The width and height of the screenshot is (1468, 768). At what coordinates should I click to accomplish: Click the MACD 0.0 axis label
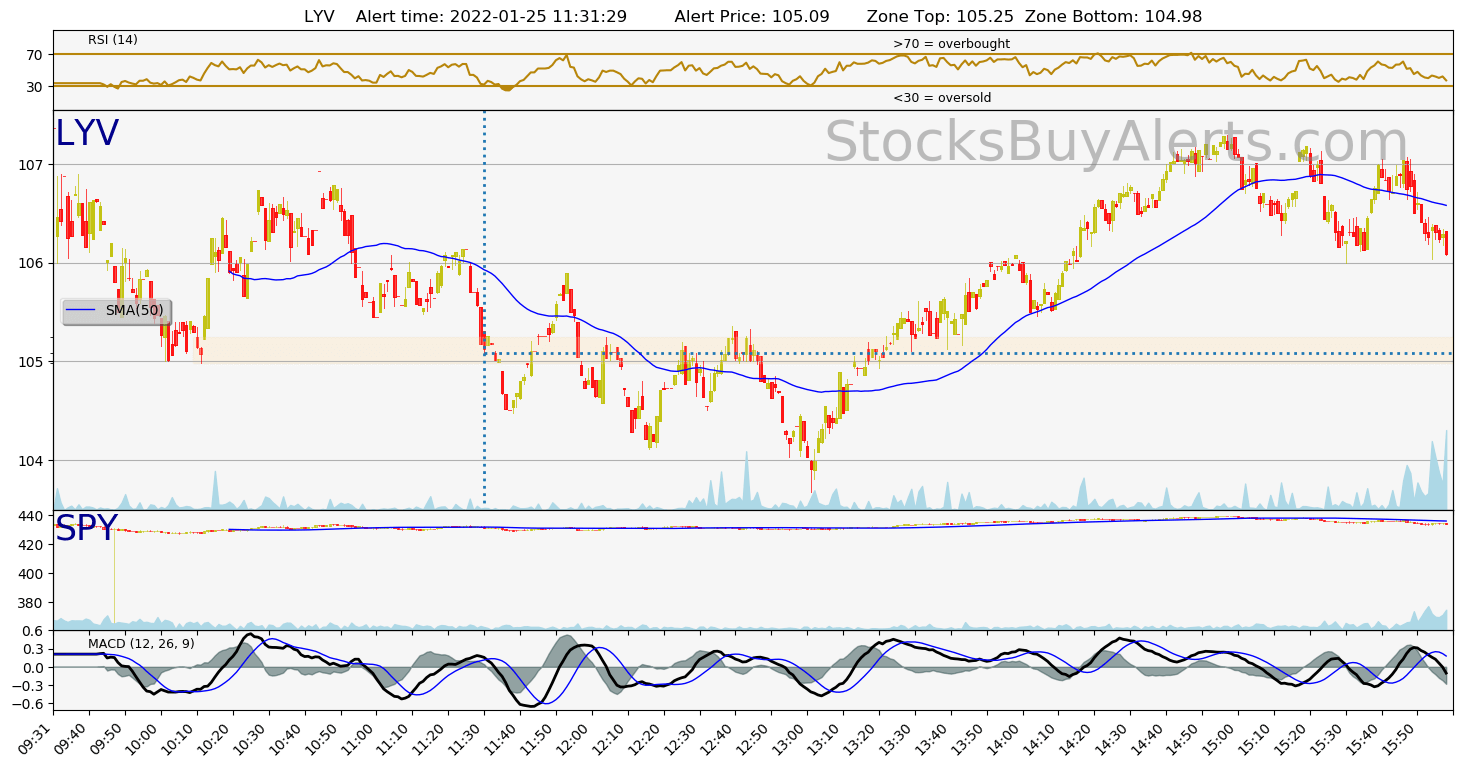coord(35,667)
